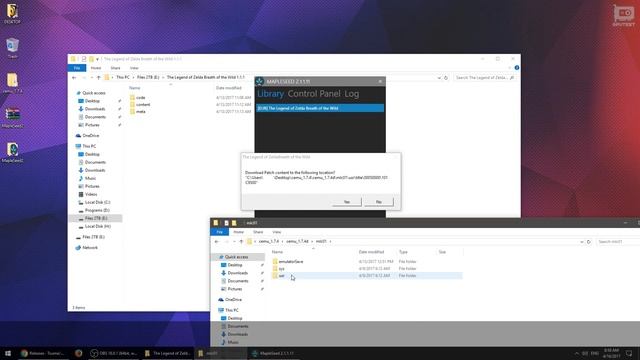The image size is (640, 360).
Task: Sort by Date modified in the Zelda window
Action: [x=229, y=88]
